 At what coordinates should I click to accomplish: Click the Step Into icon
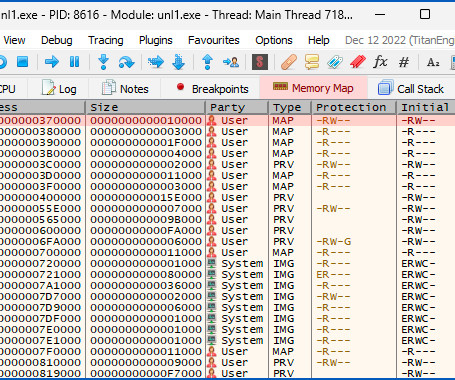pos(104,62)
